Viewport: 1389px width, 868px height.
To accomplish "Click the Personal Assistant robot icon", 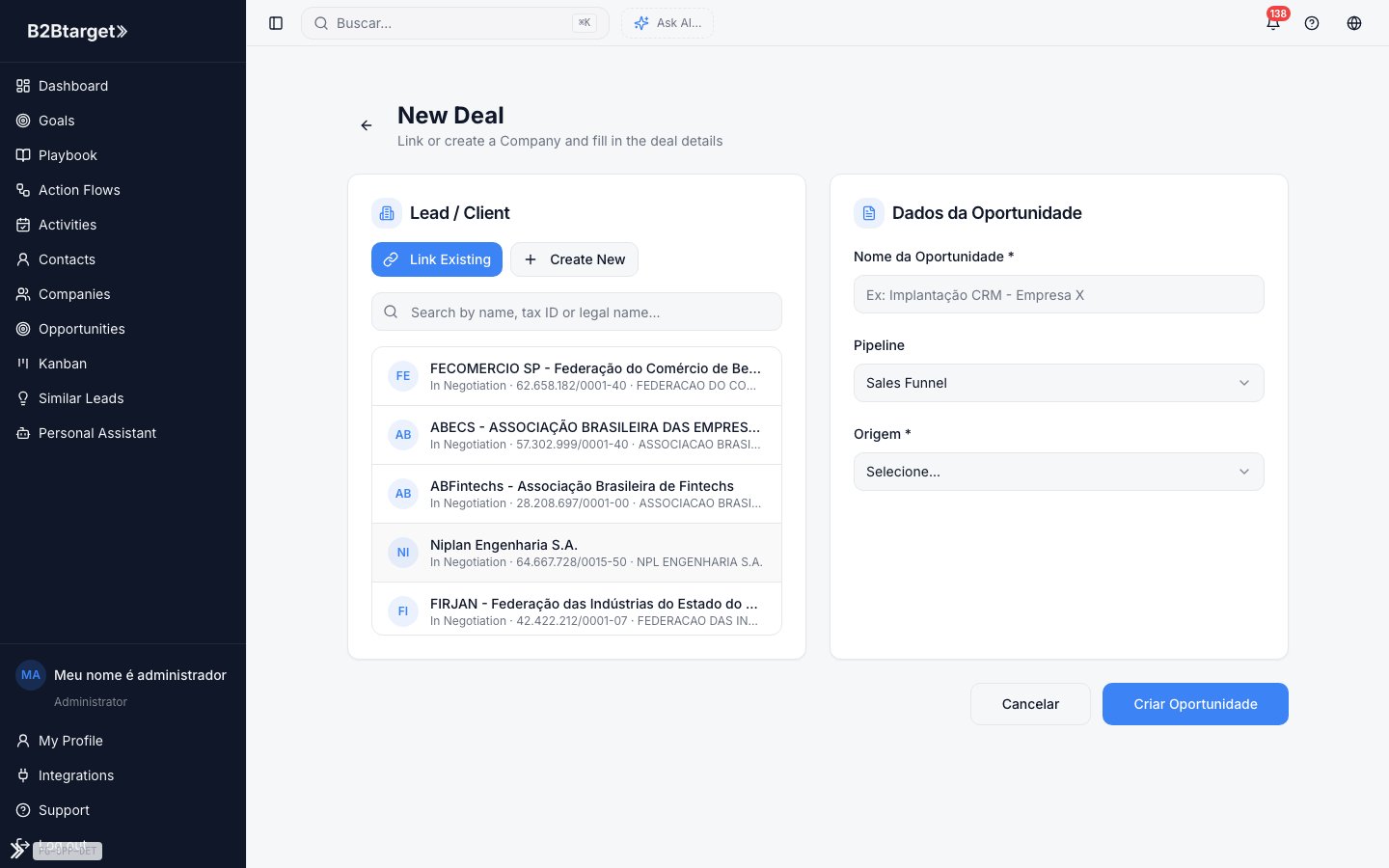I will (23, 433).
